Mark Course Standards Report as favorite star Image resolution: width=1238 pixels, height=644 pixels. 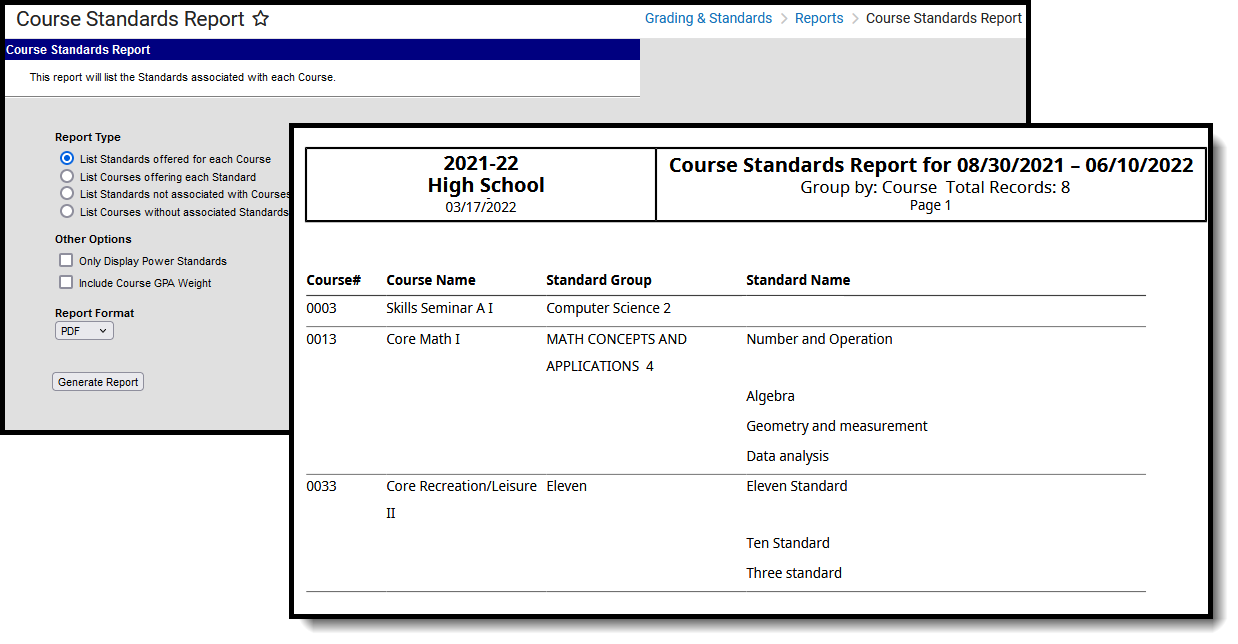[x=260, y=19]
